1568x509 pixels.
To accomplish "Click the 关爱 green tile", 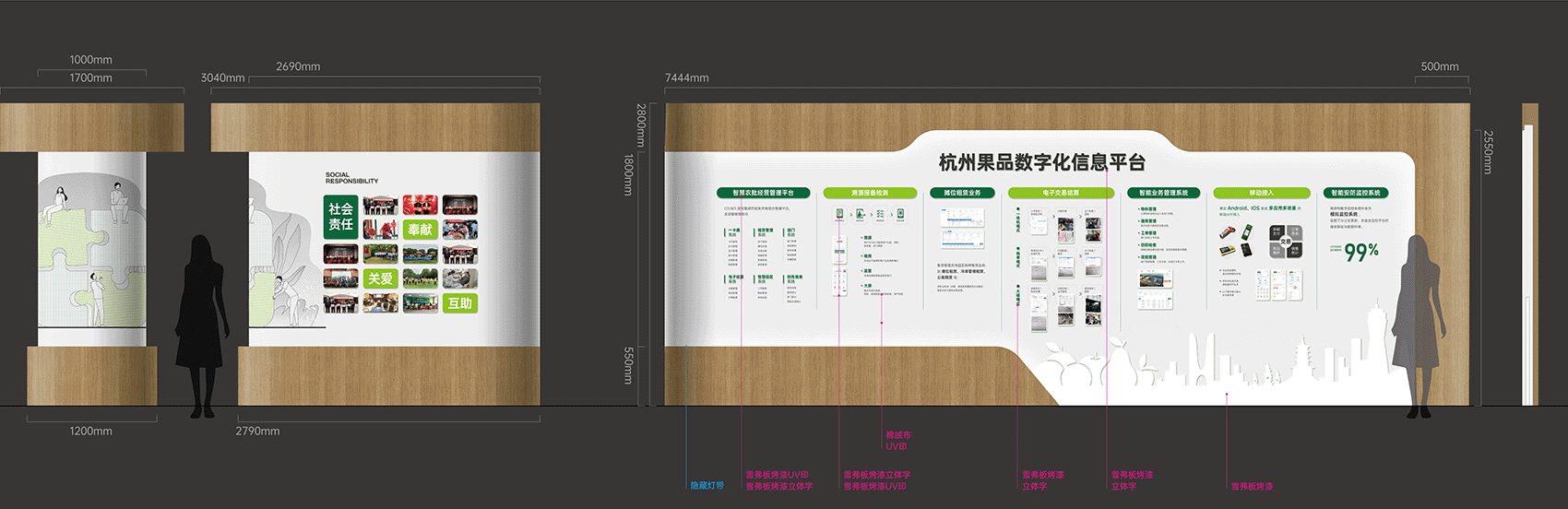I will point(380,278).
